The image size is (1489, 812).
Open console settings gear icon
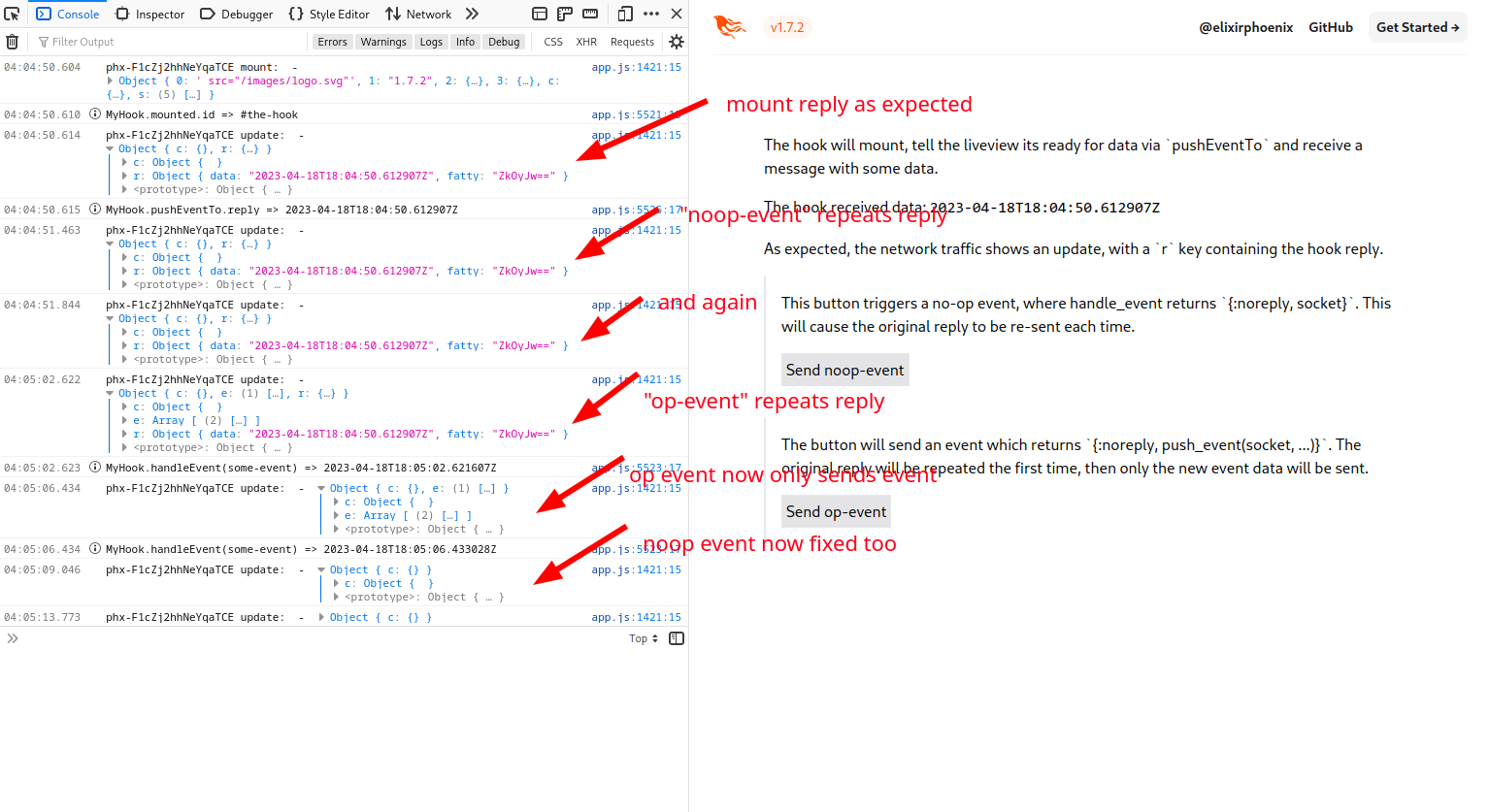coord(676,41)
